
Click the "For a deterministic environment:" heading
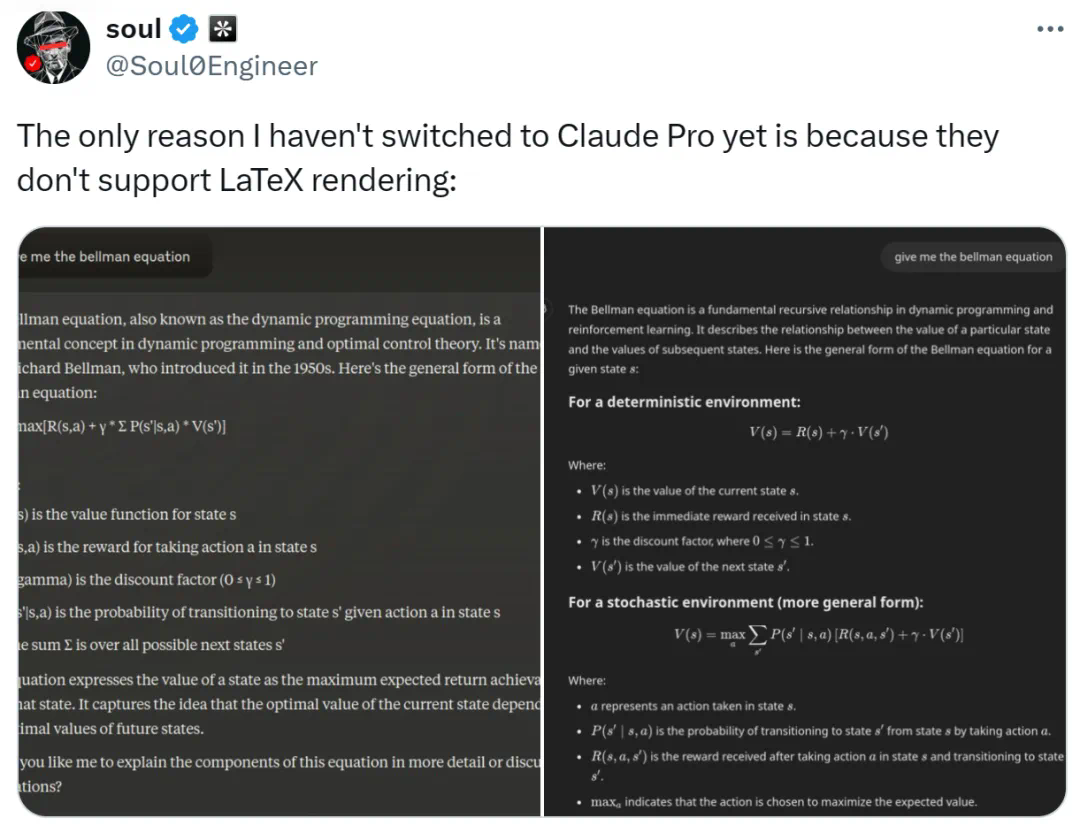(x=684, y=403)
